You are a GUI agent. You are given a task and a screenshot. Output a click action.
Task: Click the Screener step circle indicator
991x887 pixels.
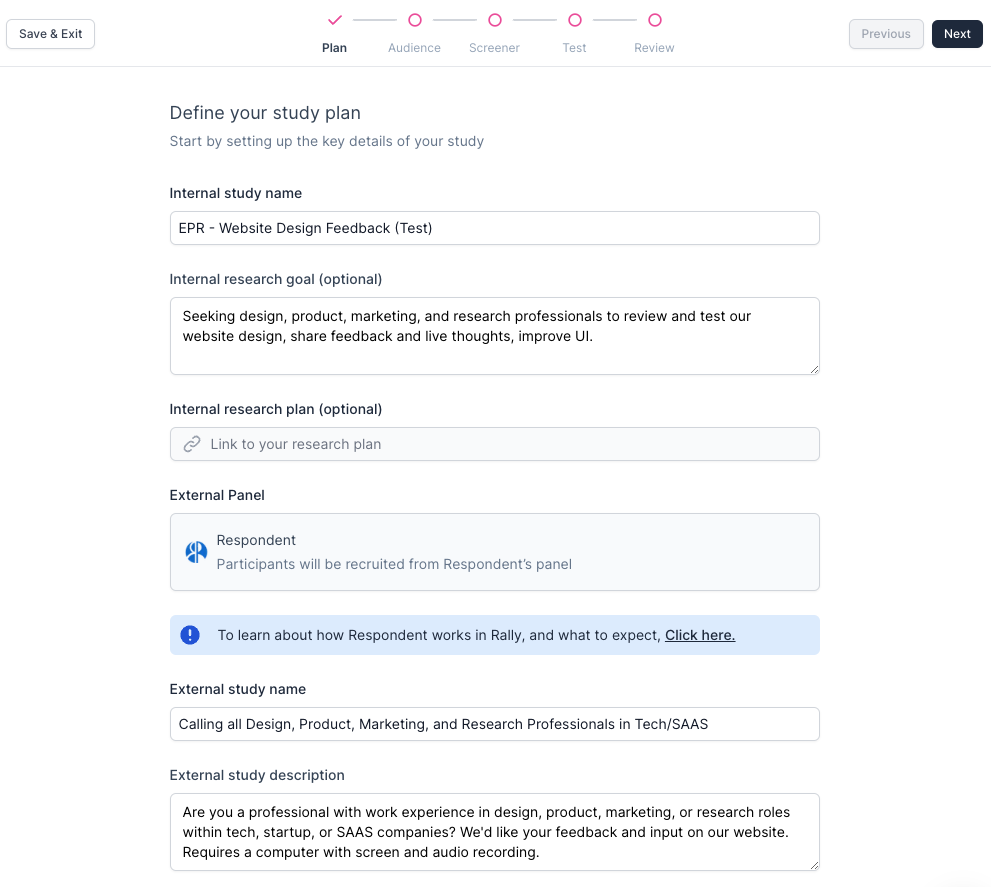point(495,20)
